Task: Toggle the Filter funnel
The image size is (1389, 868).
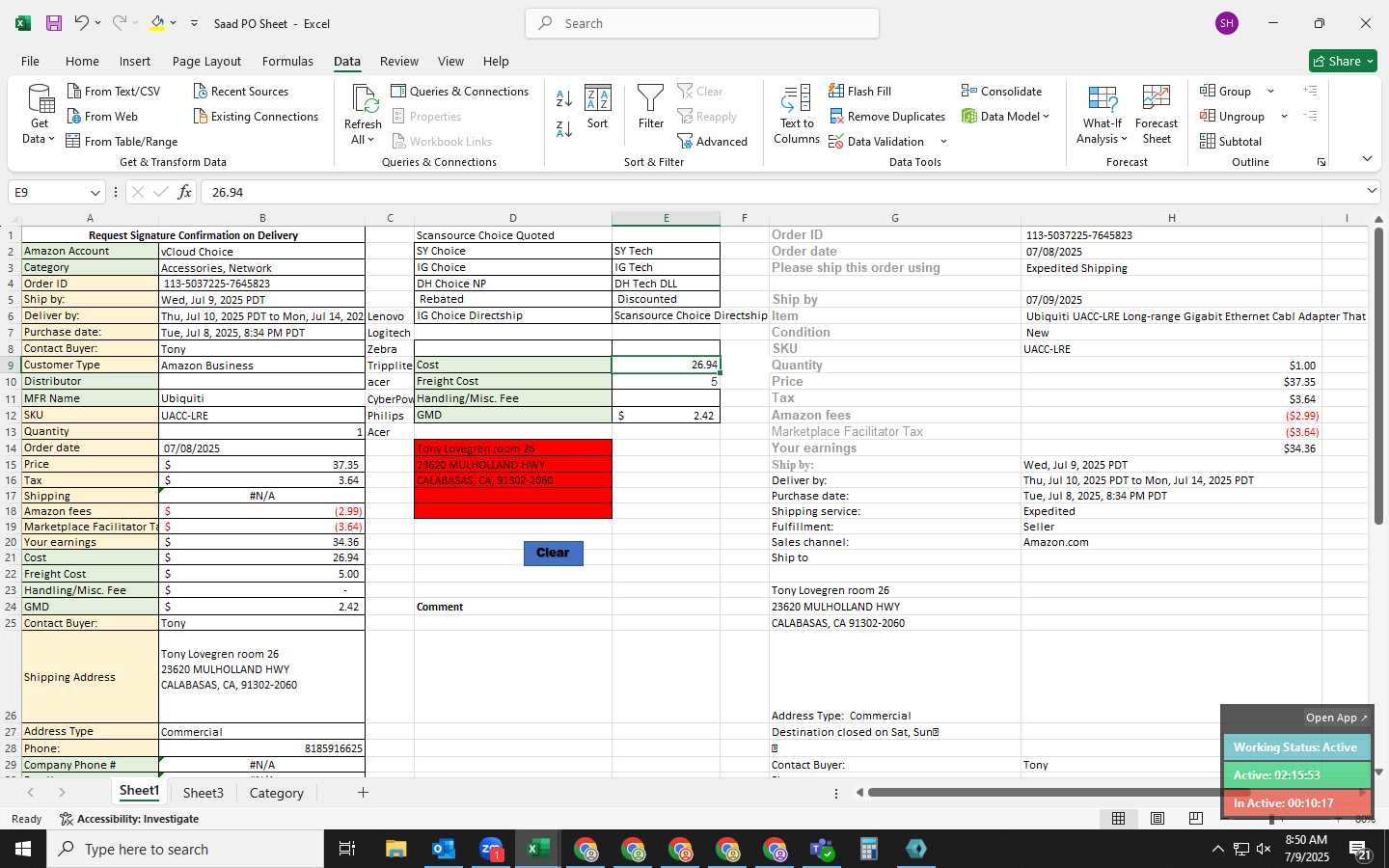Action: (651, 107)
